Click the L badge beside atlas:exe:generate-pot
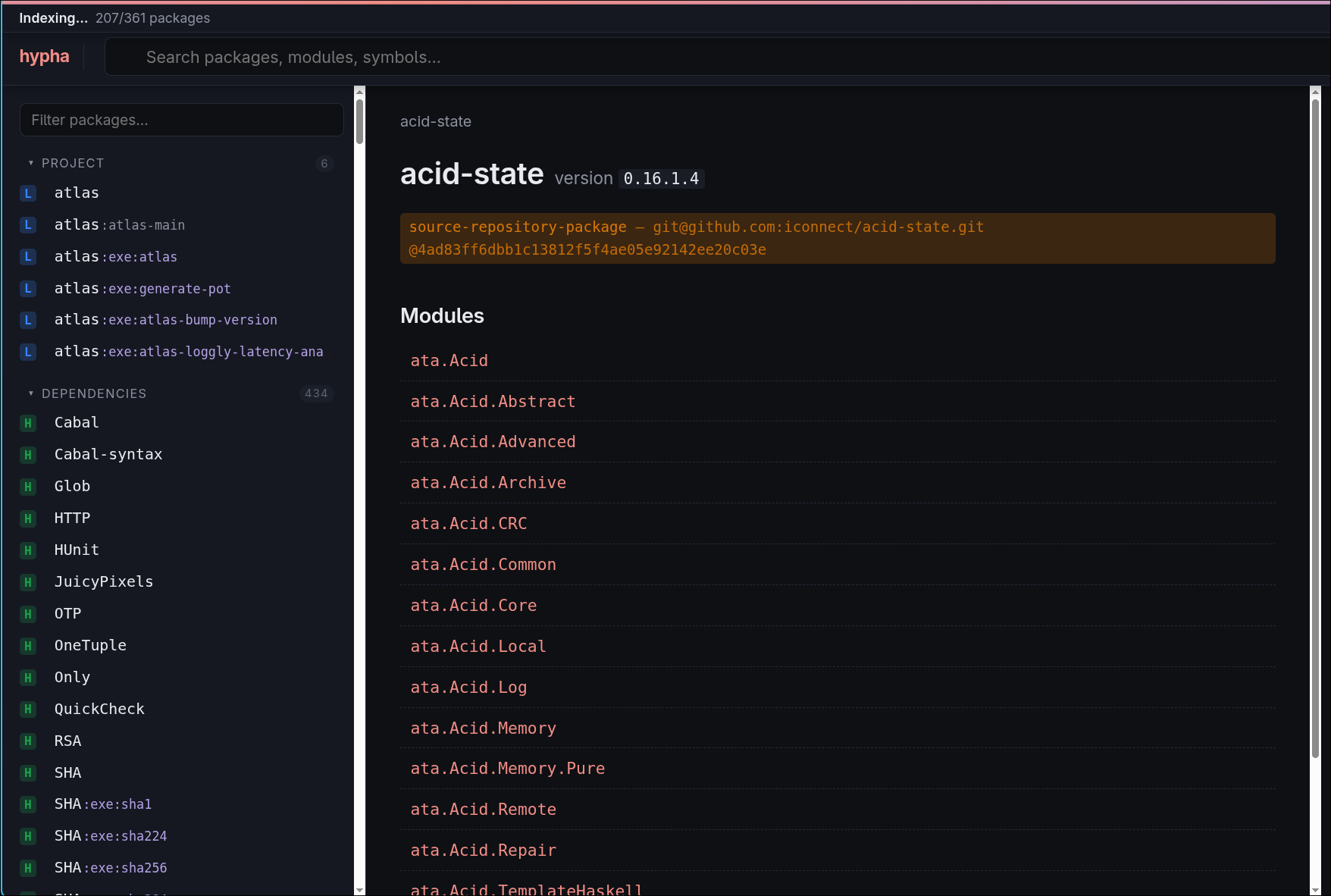Screen dimensions: 1331x896 [28, 289]
